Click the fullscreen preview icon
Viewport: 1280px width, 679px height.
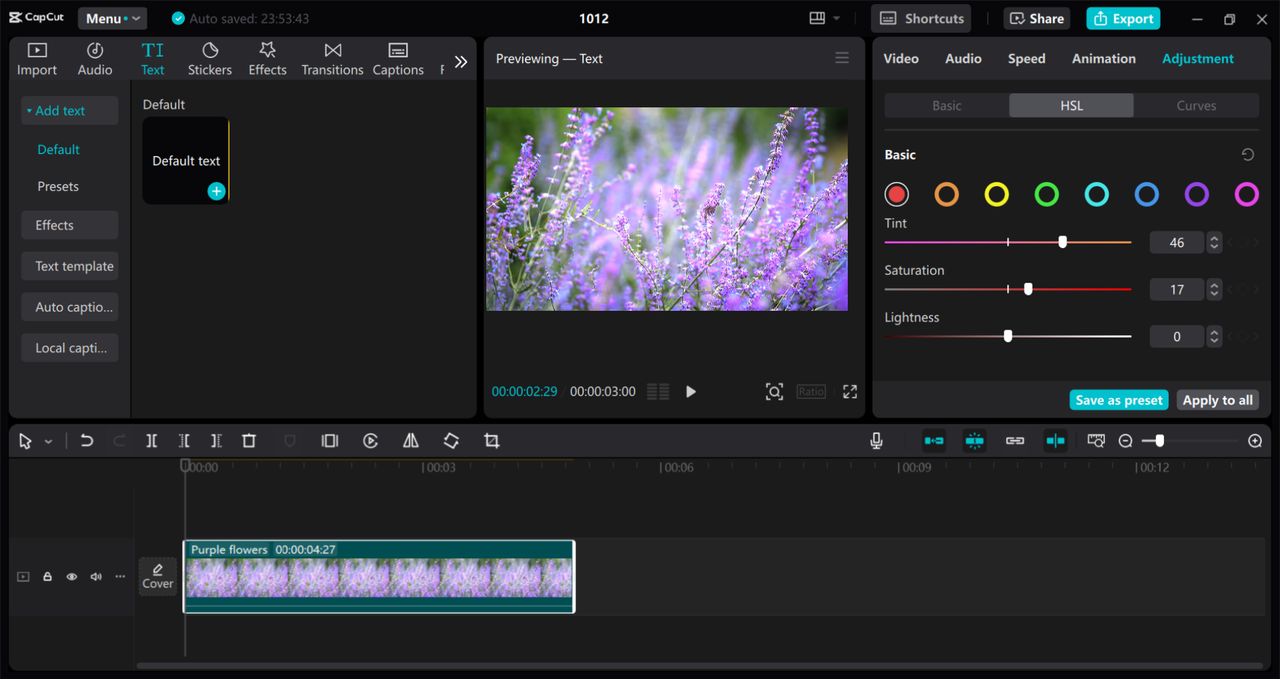(x=850, y=392)
